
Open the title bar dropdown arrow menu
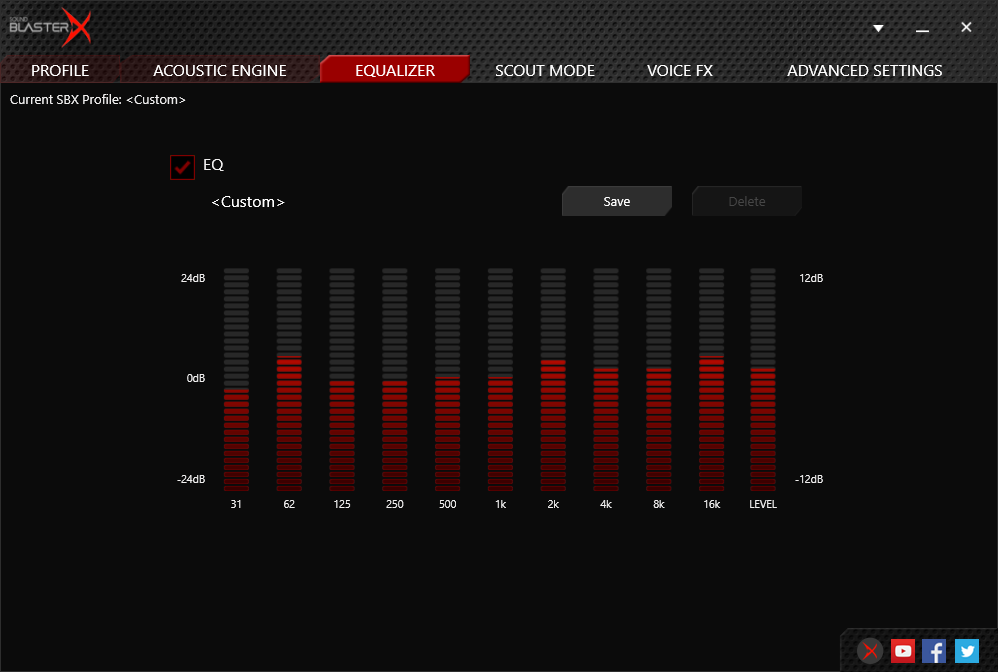tap(878, 28)
